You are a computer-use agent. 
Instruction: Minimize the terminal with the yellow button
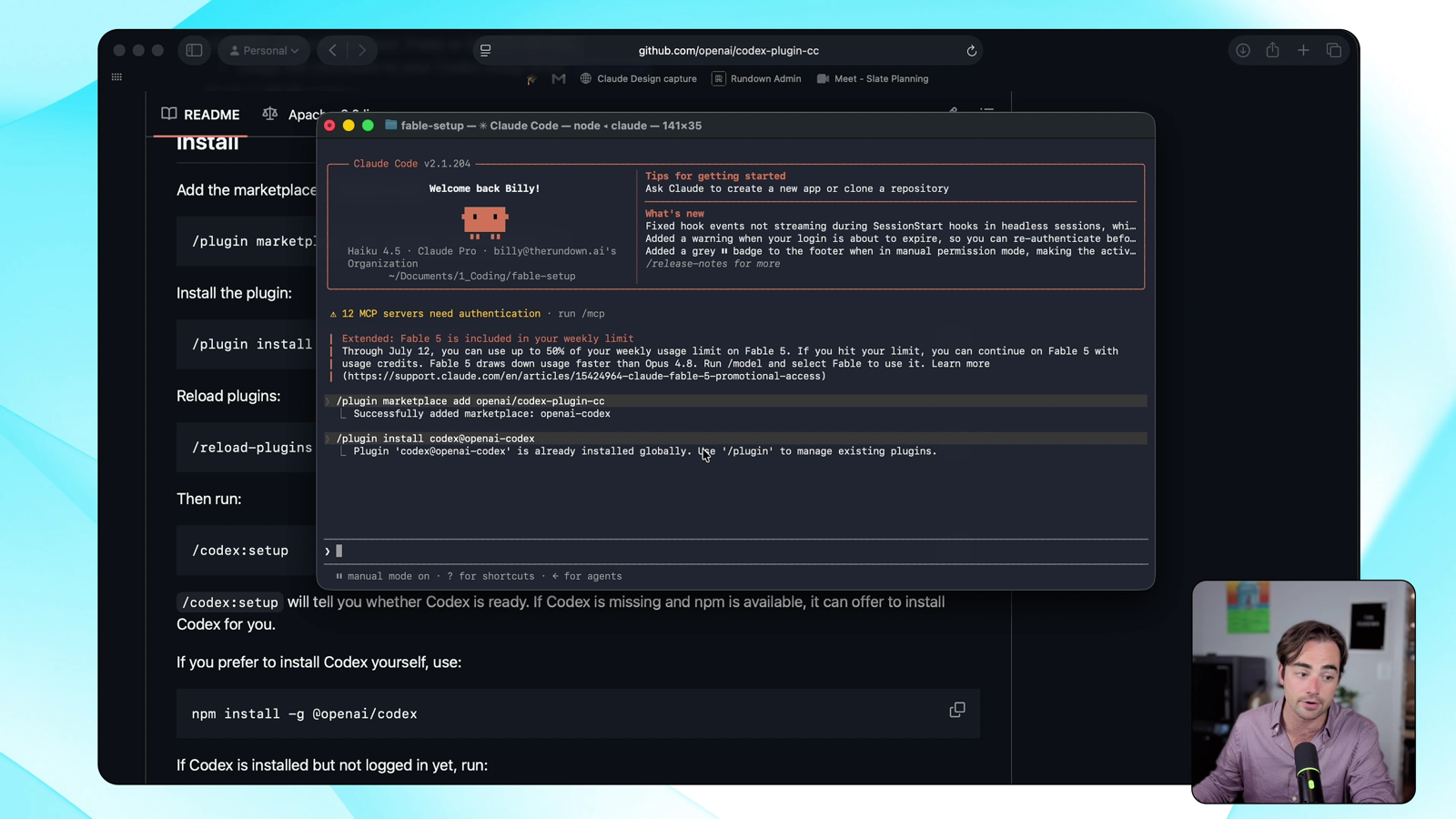(x=349, y=126)
